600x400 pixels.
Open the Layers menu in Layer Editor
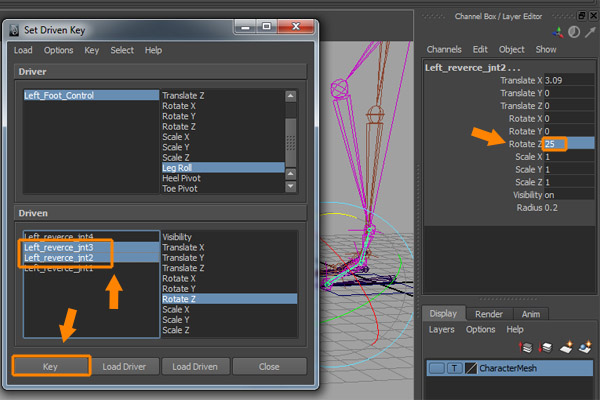(x=442, y=329)
